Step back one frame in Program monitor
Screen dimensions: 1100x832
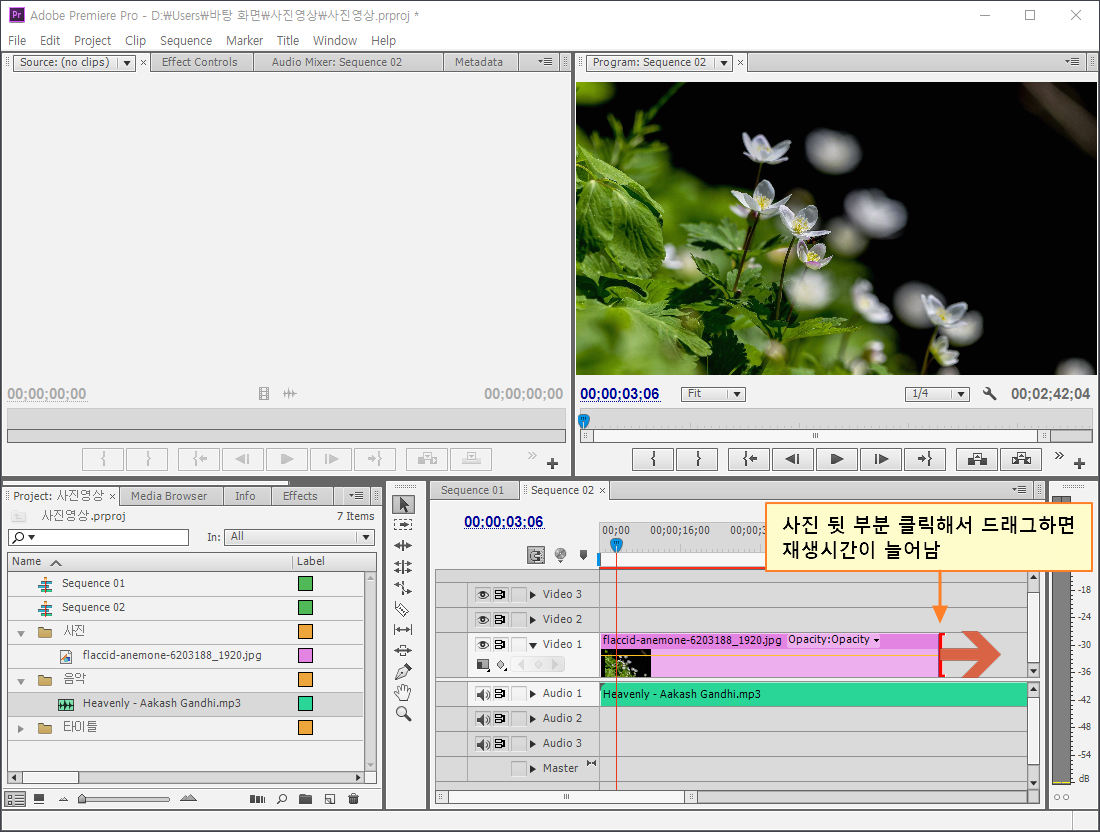793,459
